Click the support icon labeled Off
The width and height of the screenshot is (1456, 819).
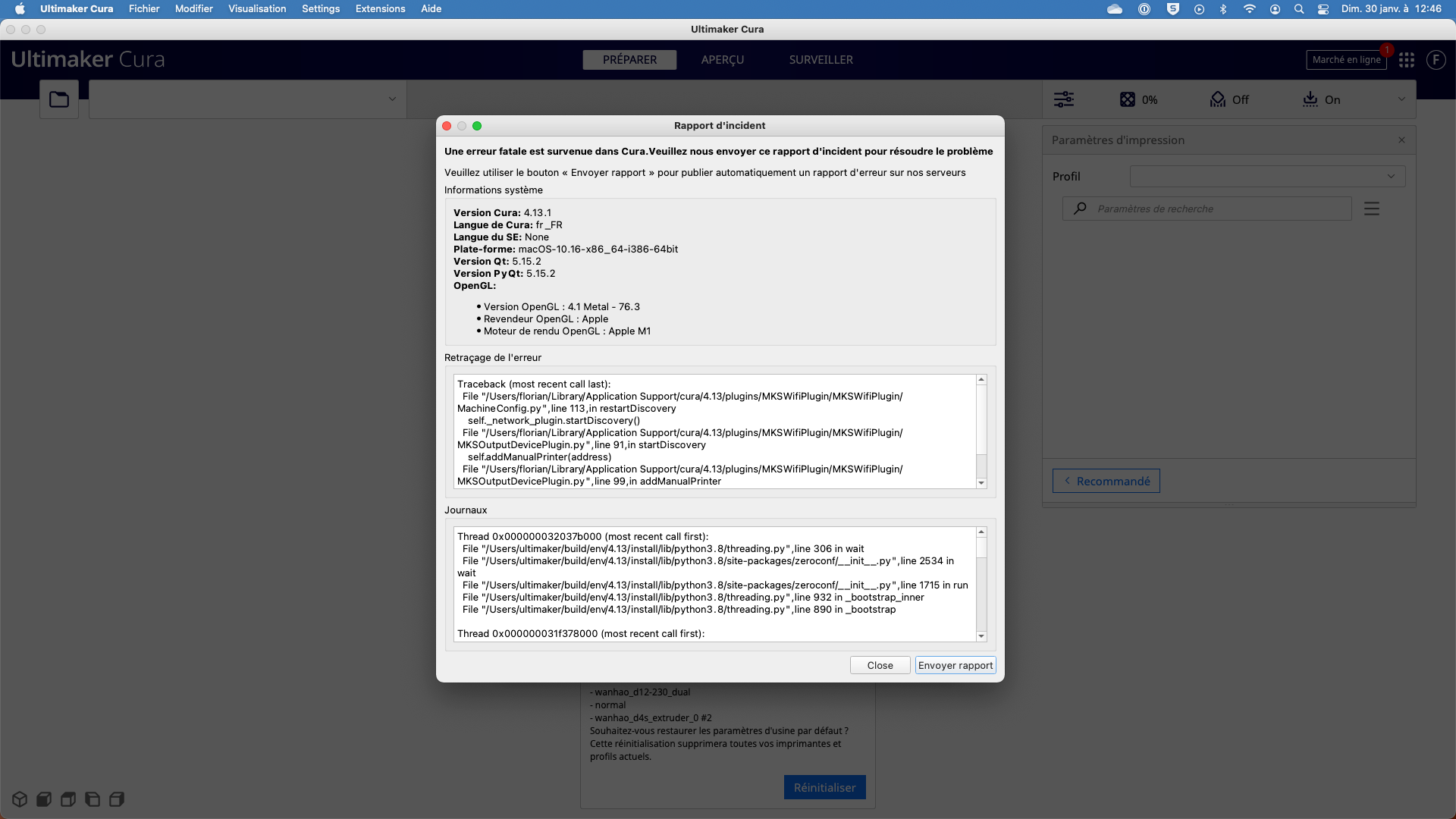pyautogui.click(x=1218, y=99)
